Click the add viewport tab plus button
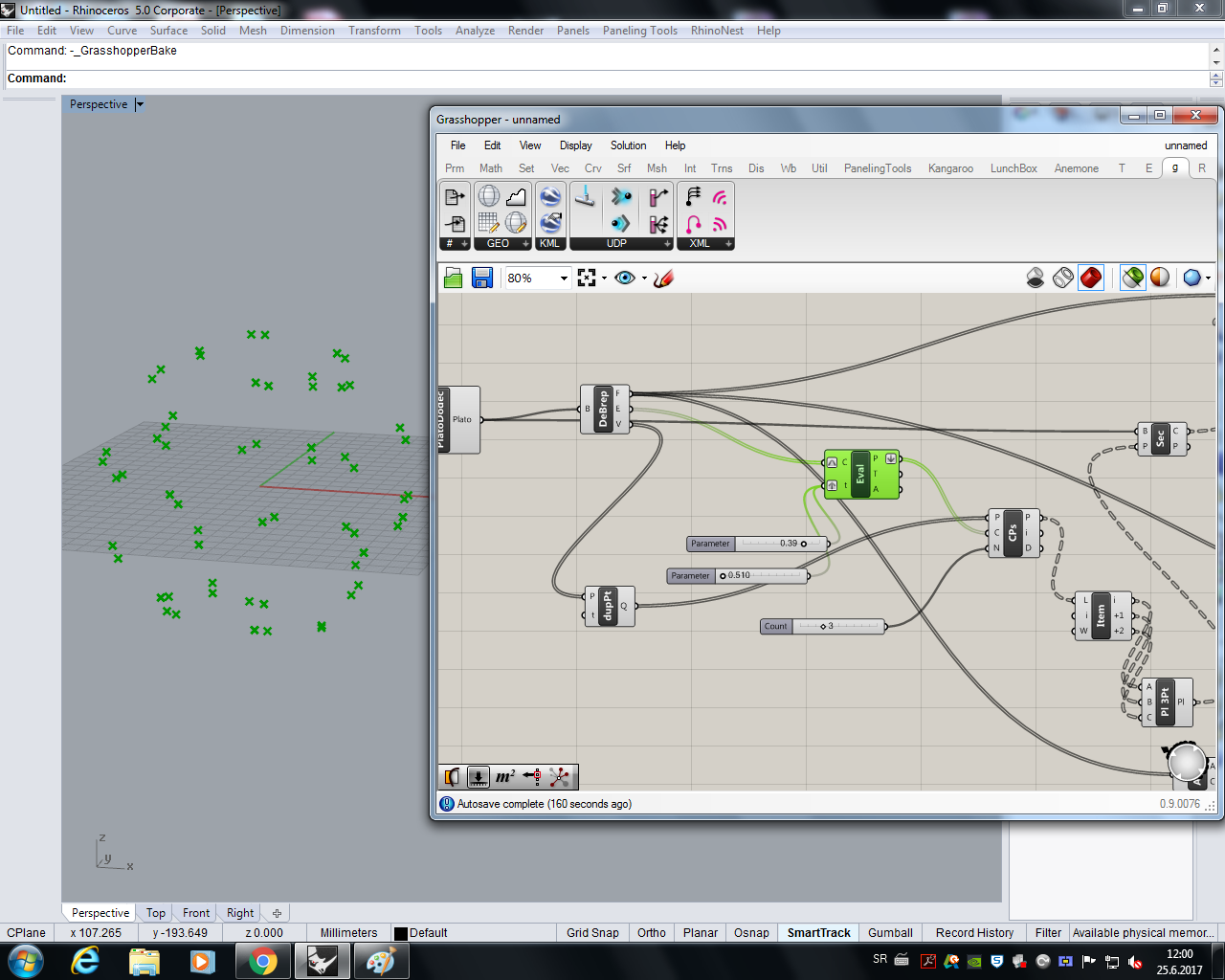The height and width of the screenshot is (980, 1225). click(277, 913)
